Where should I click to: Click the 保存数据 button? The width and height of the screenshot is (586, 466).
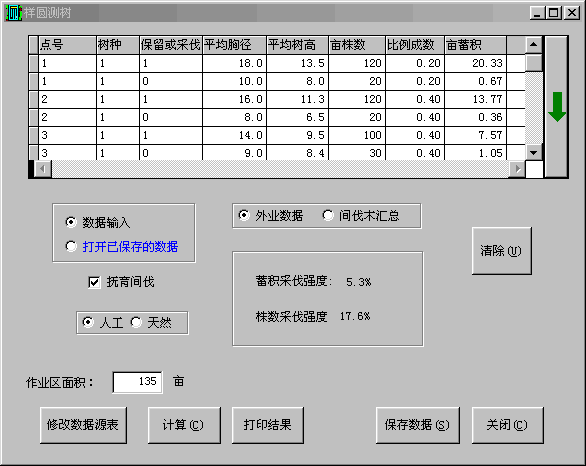click(x=417, y=425)
